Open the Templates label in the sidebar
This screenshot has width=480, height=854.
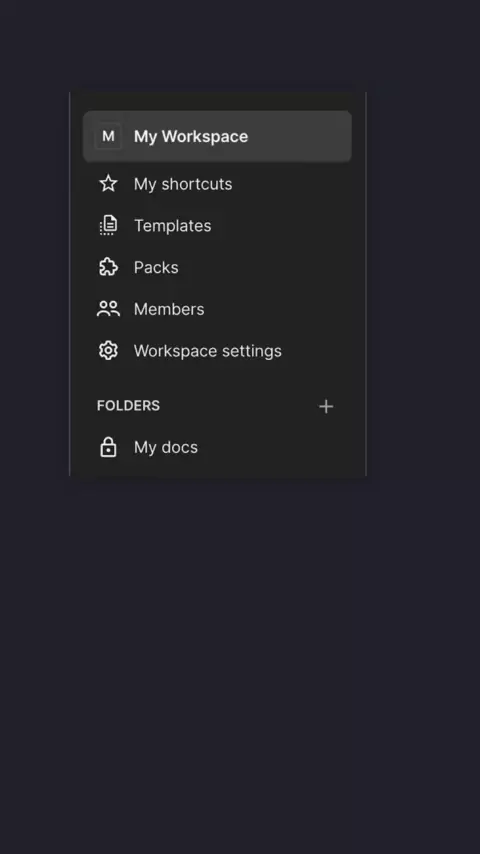pyautogui.click(x=173, y=225)
